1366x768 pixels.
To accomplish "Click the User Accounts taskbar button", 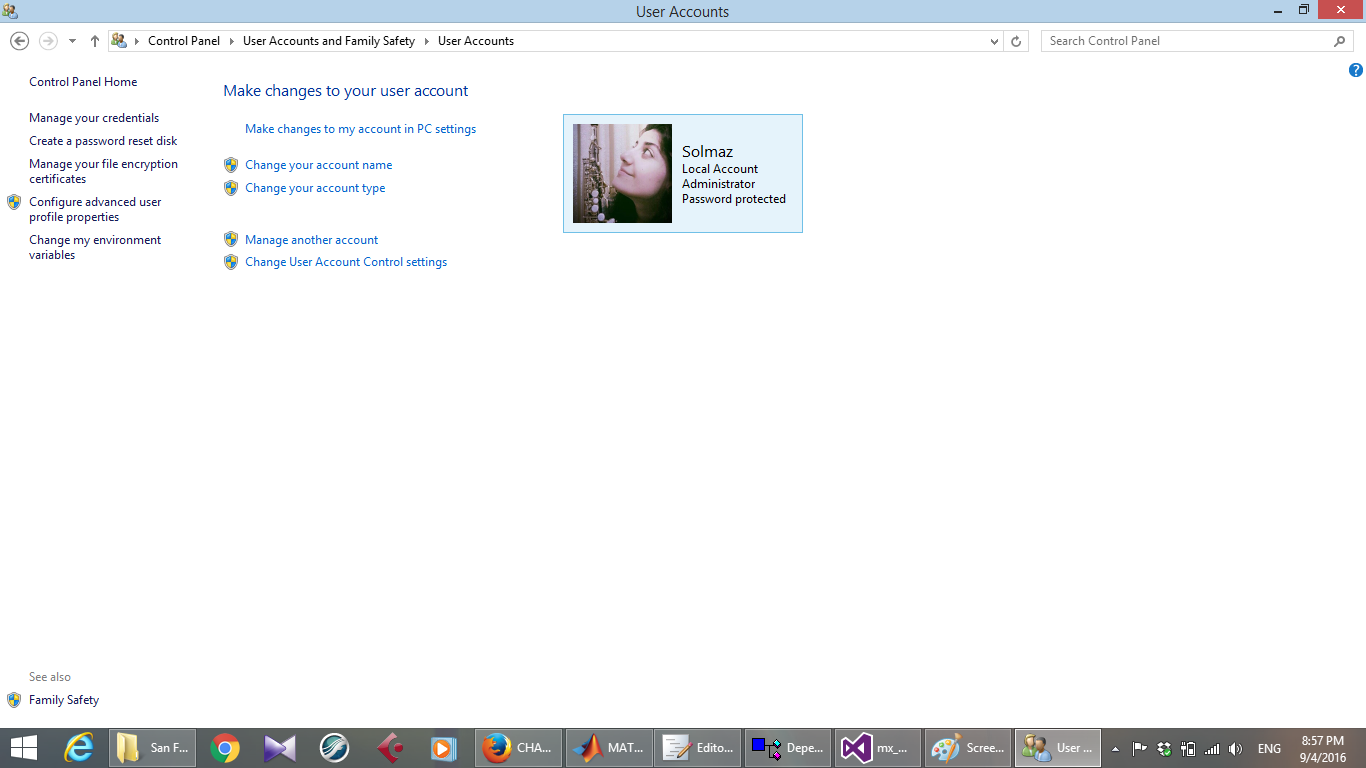I will coord(1058,748).
